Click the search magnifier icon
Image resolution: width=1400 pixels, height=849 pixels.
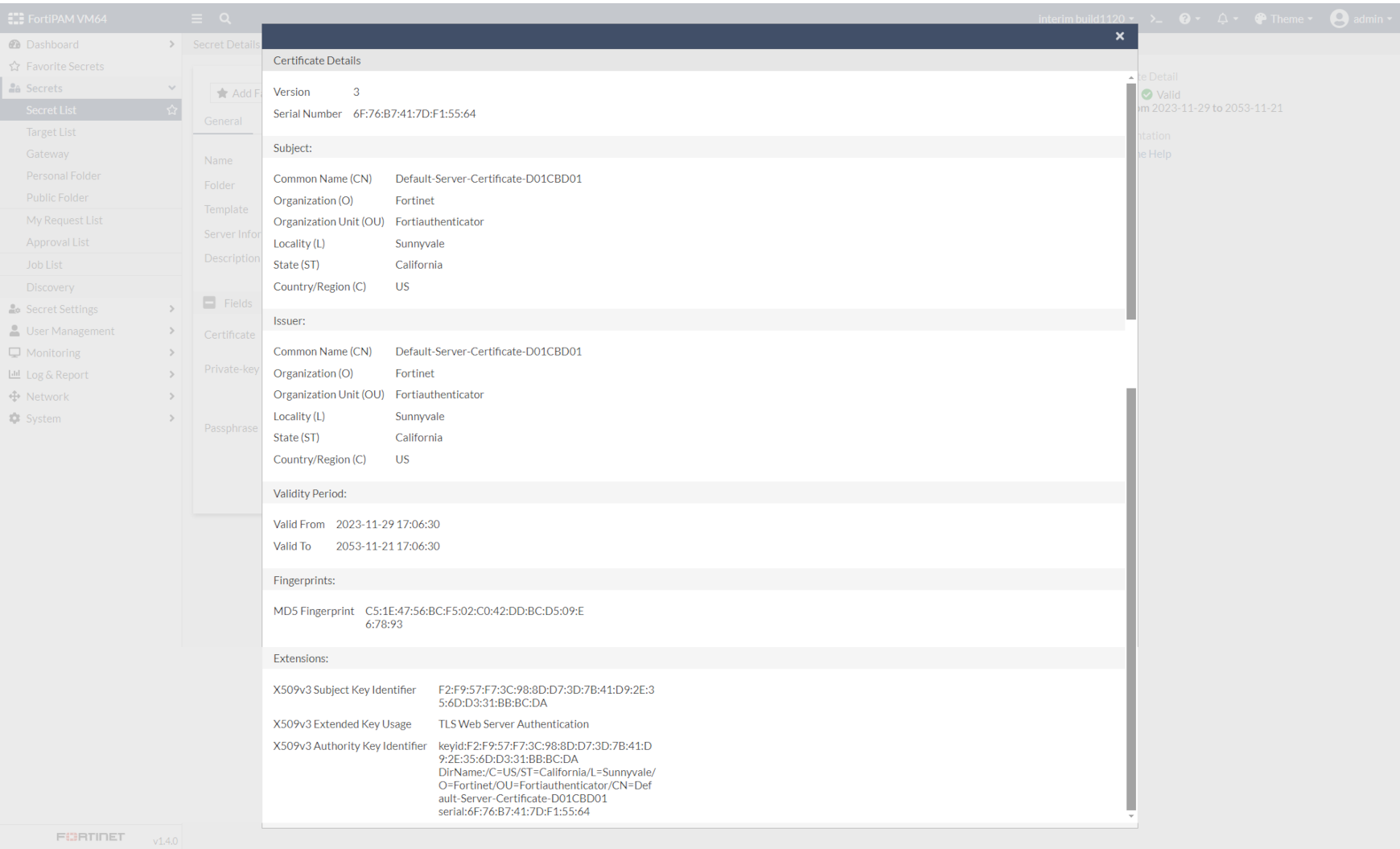[225, 19]
